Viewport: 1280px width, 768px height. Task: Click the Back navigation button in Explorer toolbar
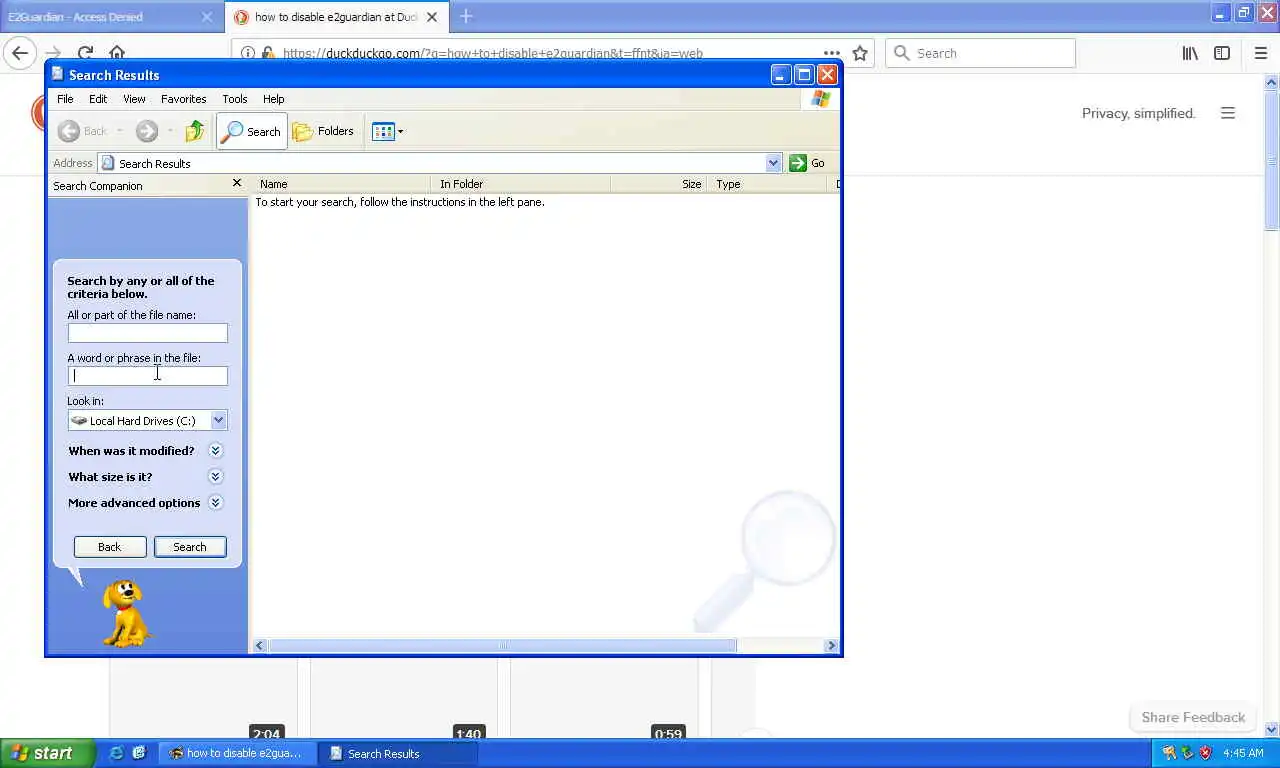[x=82, y=131]
